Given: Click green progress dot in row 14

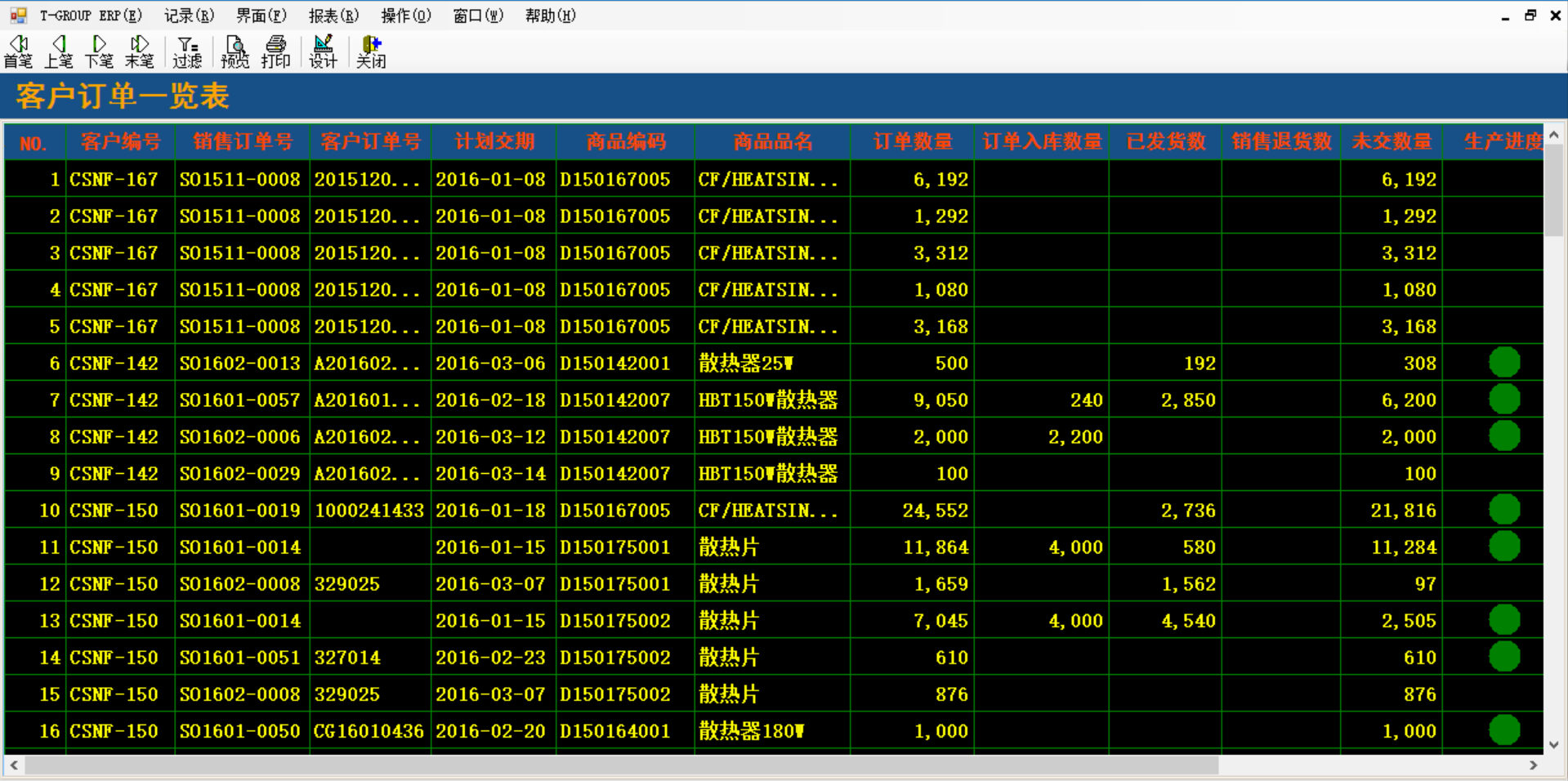Looking at the screenshot, I should [x=1504, y=656].
